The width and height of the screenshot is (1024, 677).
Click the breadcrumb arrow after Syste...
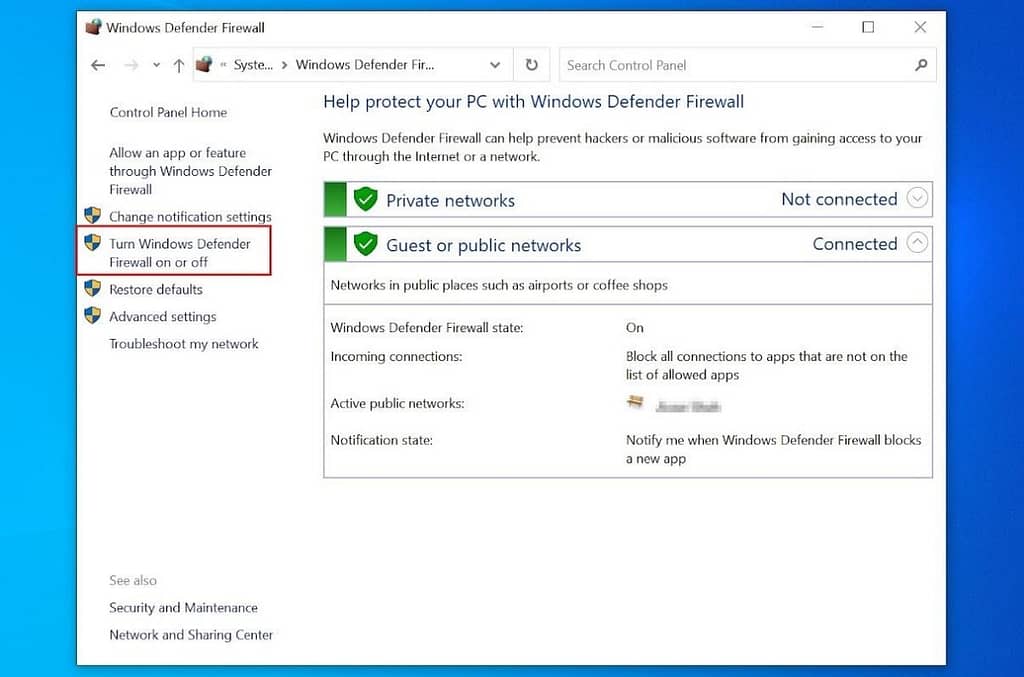284,65
